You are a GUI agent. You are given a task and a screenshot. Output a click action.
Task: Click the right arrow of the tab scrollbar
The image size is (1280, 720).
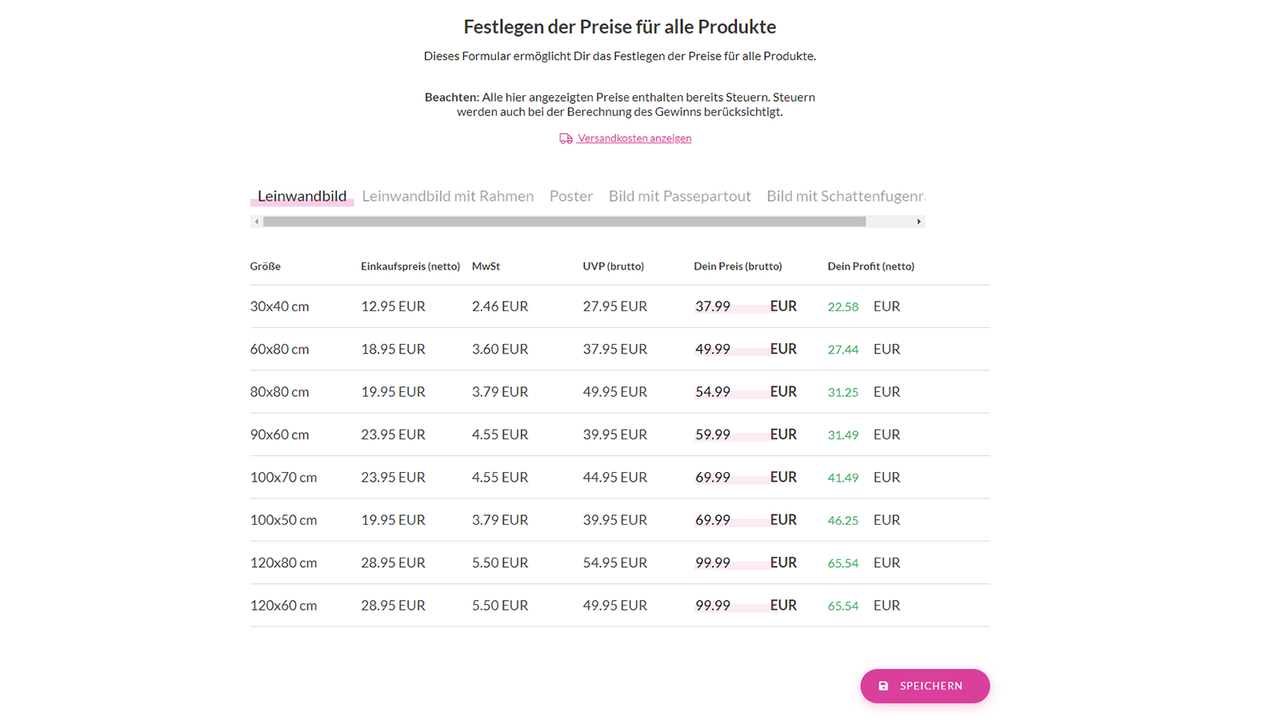click(920, 221)
